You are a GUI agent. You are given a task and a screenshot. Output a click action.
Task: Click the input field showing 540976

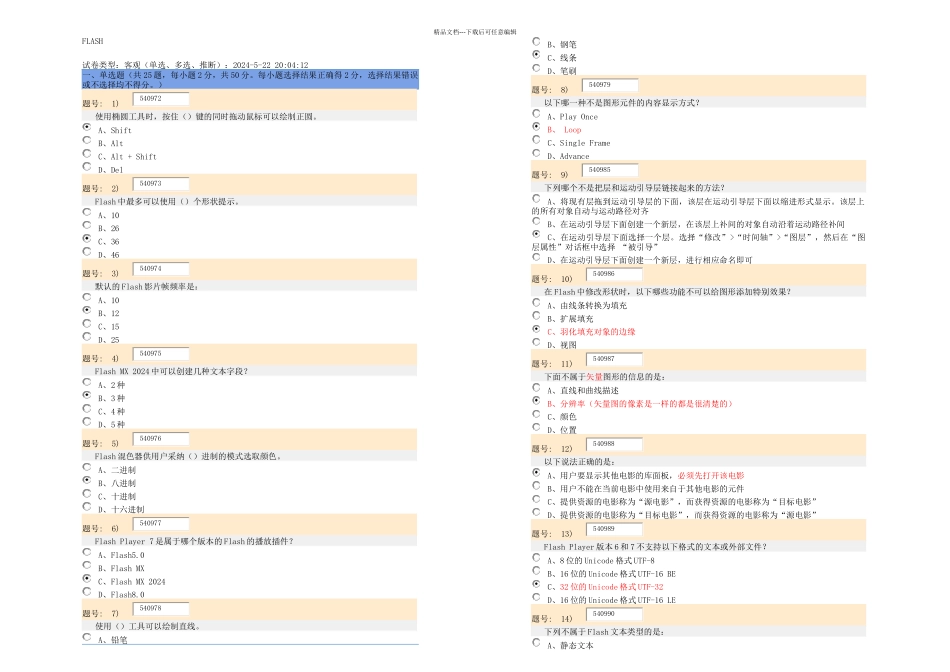(161, 439)
